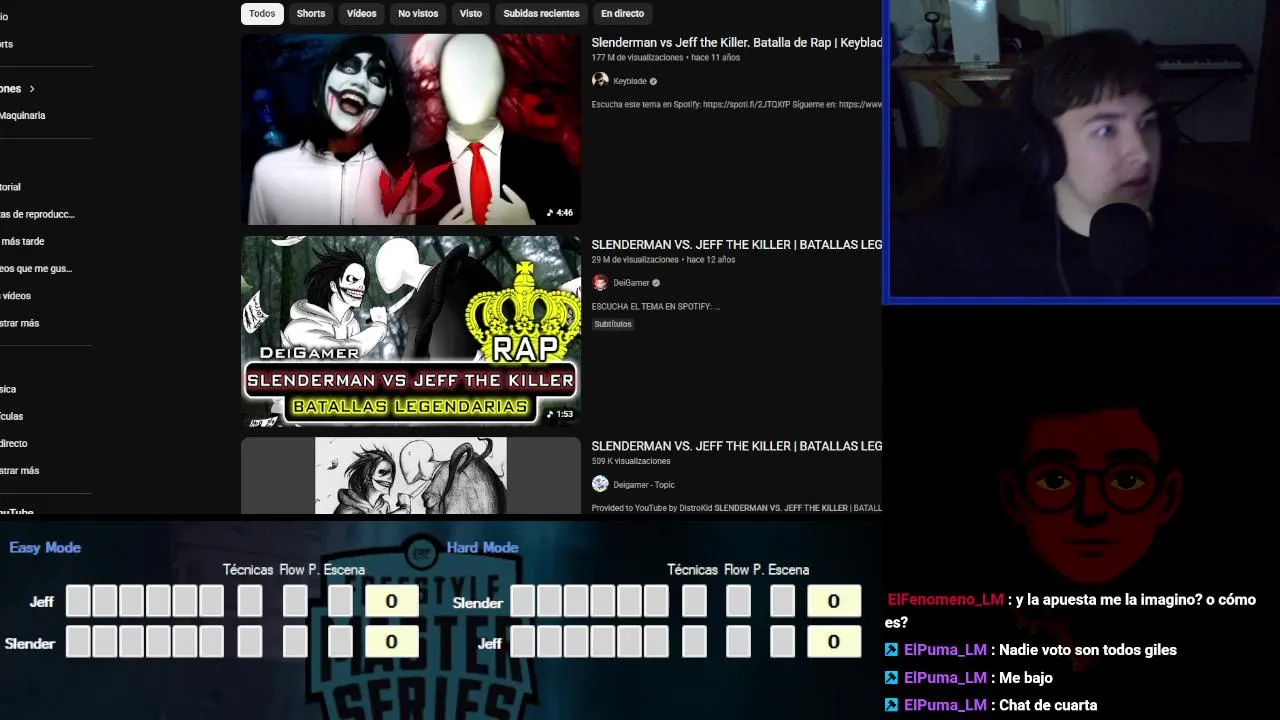Select the Visto filter chip

pyautogui.click(x=471, y=13)
